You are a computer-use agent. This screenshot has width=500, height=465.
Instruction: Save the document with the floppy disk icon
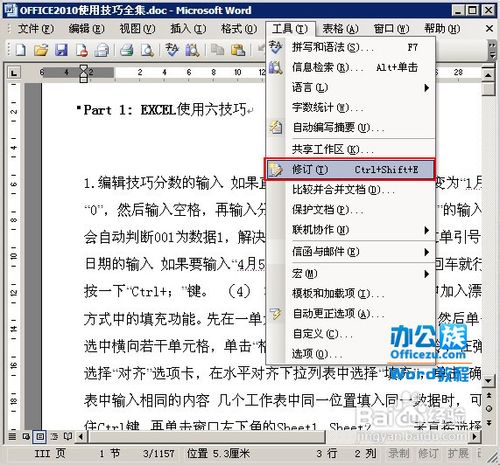click(61, 51)
